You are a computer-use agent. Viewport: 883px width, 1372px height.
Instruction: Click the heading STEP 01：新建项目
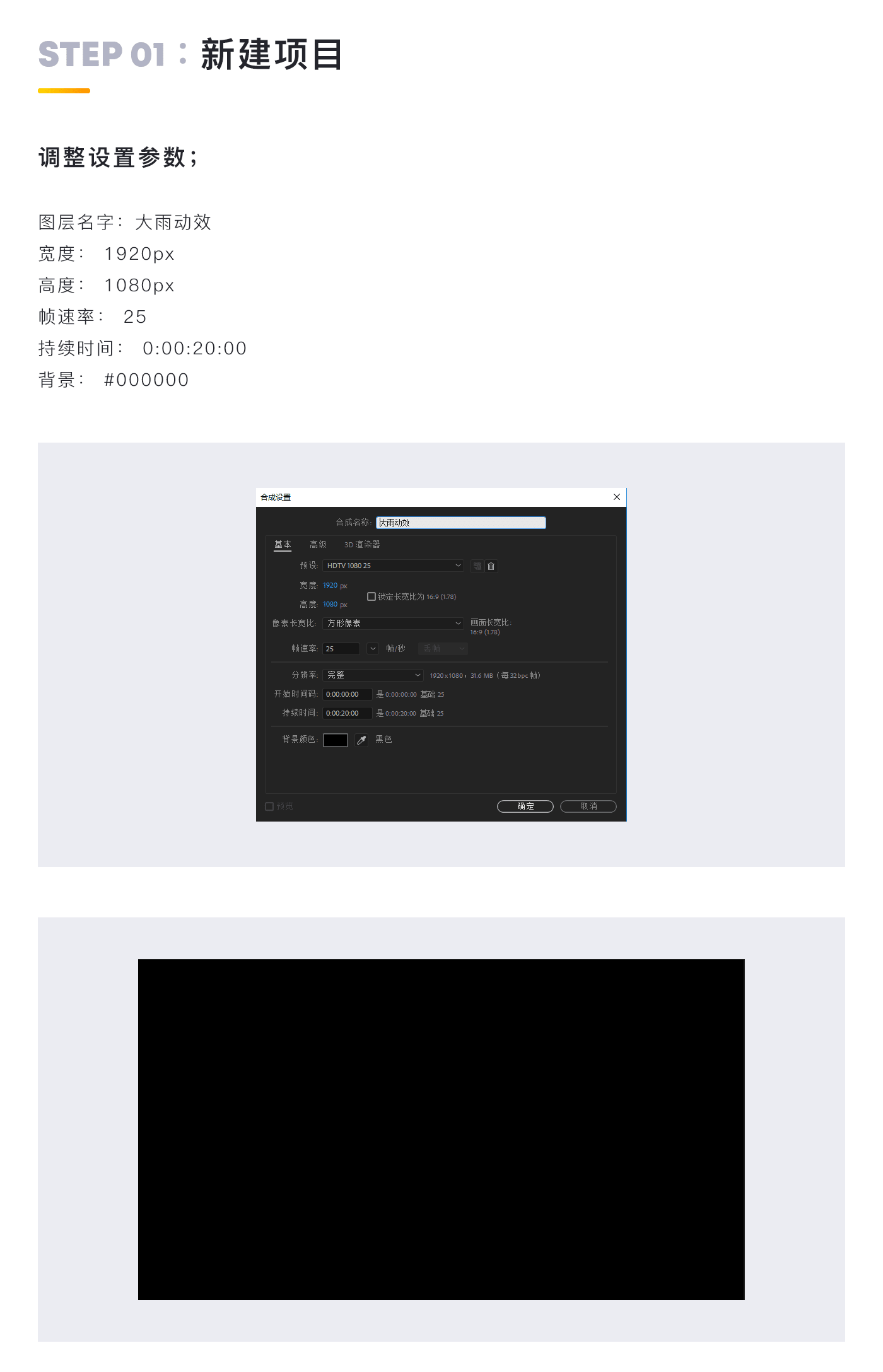pyautogui.click(x=190, y=54)
